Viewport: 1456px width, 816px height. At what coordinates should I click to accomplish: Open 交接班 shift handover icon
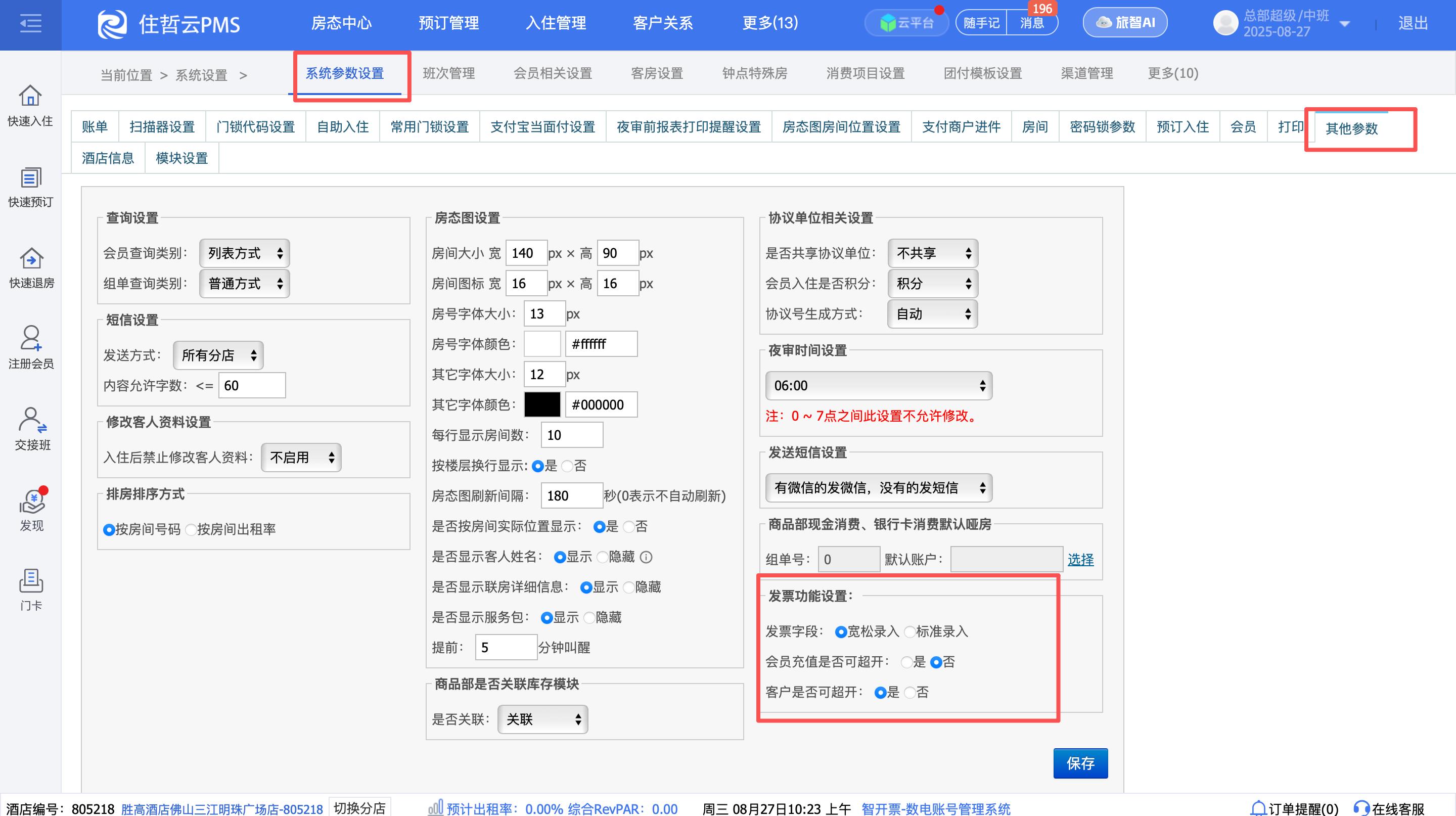32,420
